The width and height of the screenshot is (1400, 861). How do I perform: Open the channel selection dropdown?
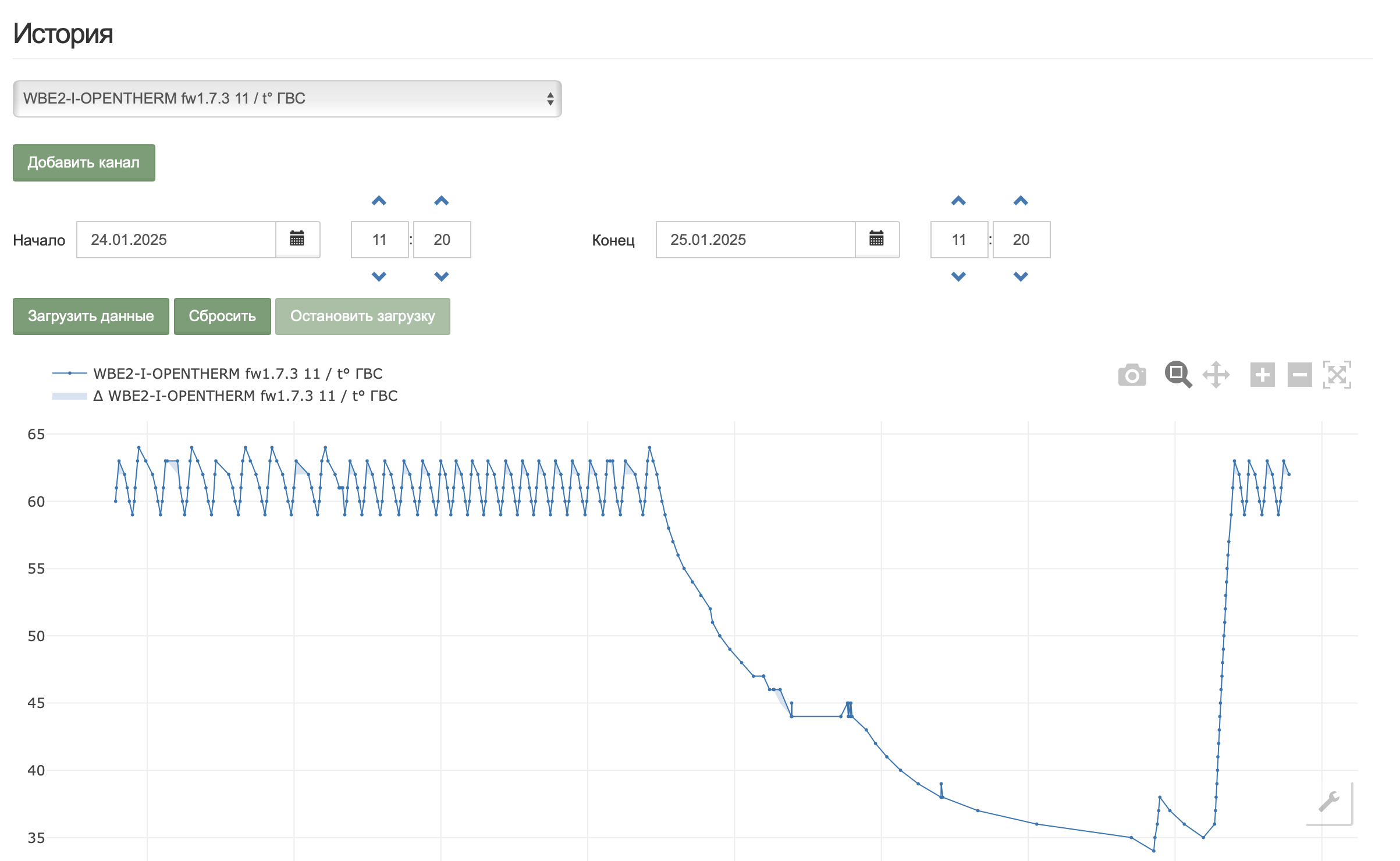[x=287, y=98]
